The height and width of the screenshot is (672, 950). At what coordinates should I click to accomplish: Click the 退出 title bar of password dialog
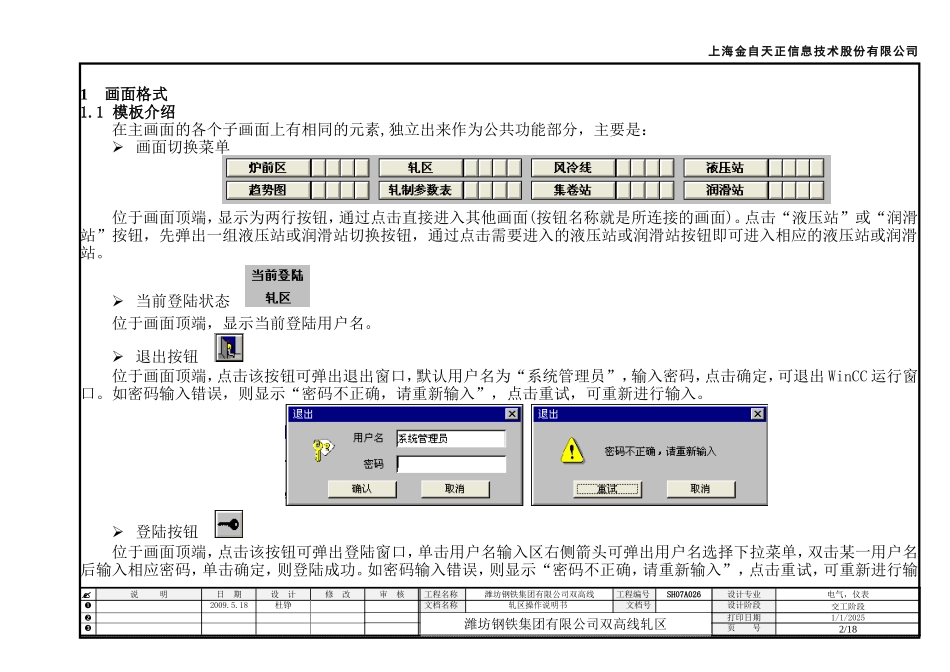[405, 414]
